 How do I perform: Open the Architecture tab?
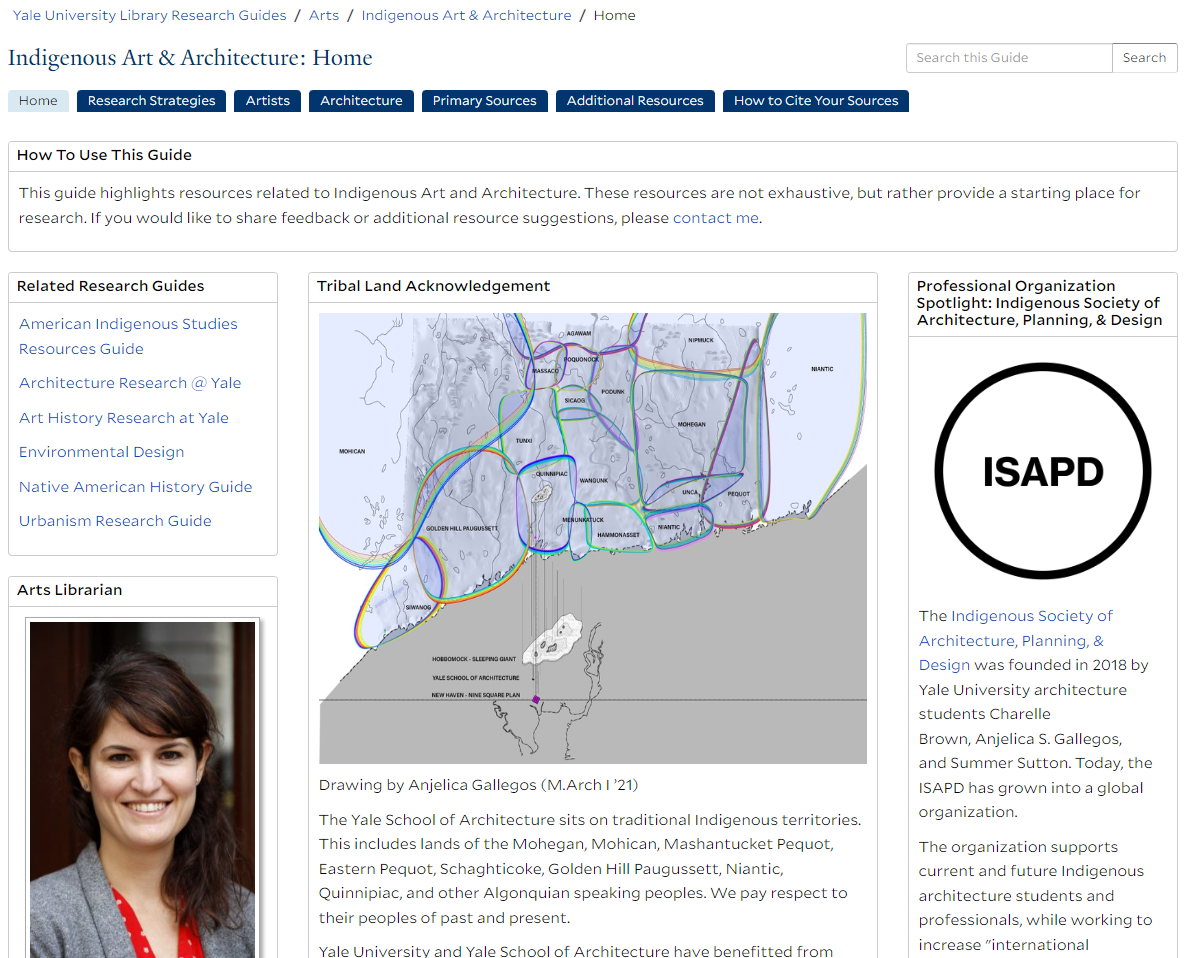click(361, 101)
